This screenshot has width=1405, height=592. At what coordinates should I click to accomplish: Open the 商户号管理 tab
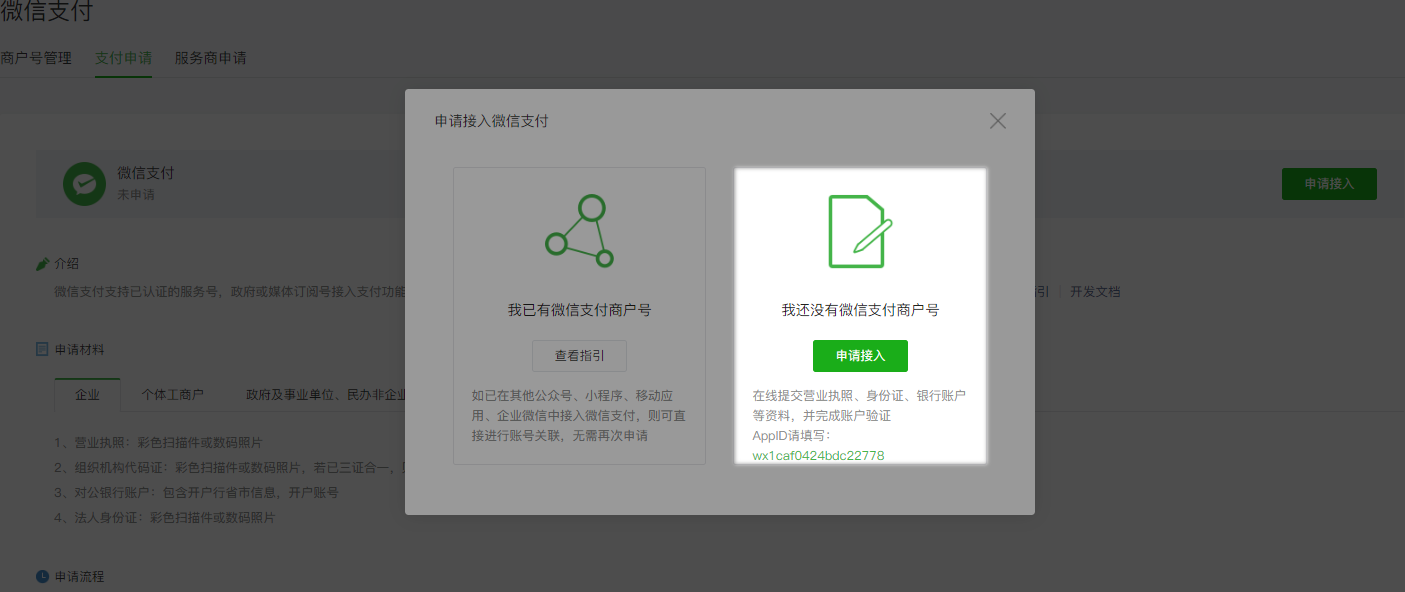click(36, 58)
